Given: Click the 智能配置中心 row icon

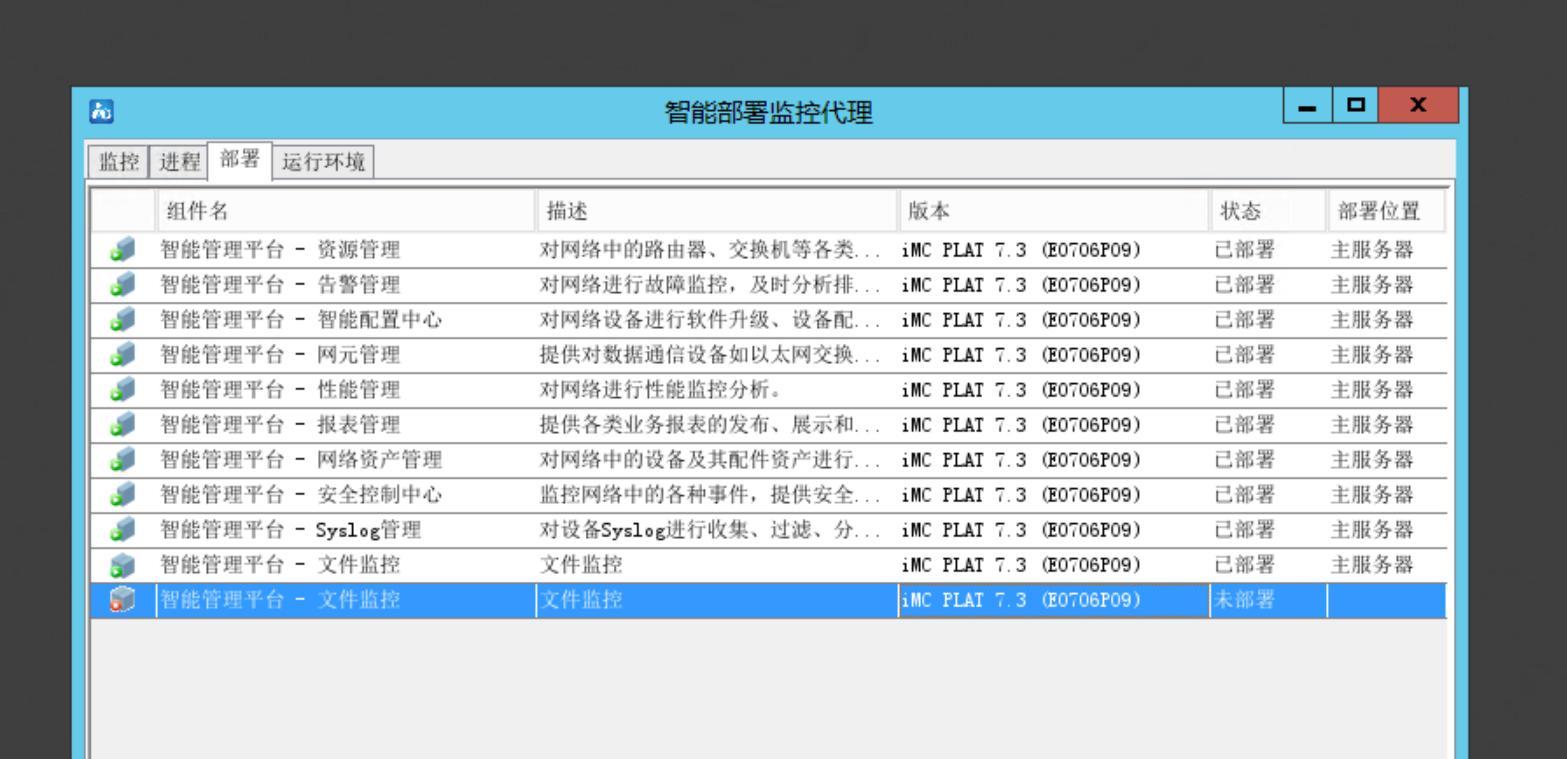Looking at the screenshot, I should point(122,320).
